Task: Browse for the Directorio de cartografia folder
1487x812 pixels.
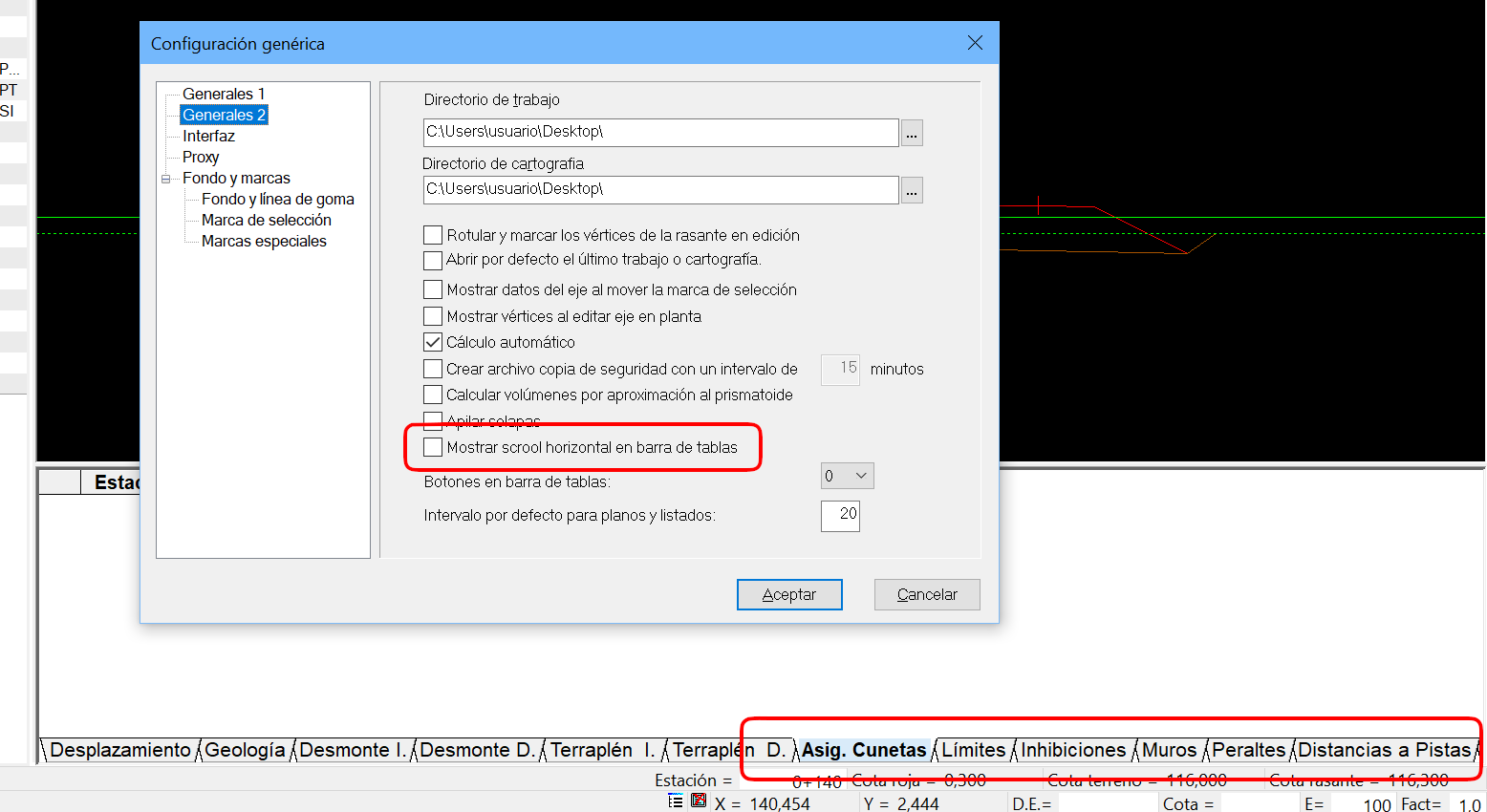Action: [912, 191]
